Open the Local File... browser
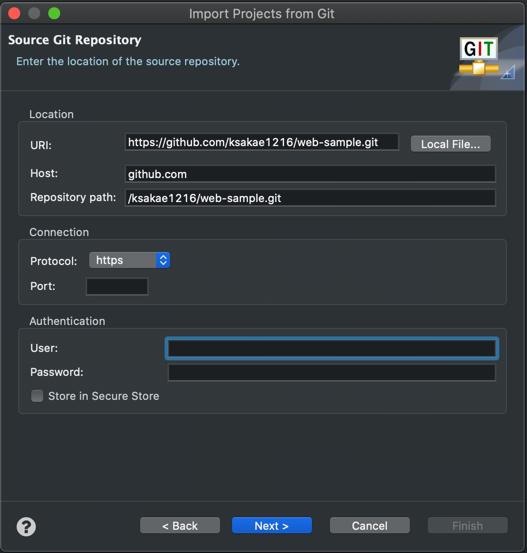The width and height of the screenshot is (527, 553). 450,144
